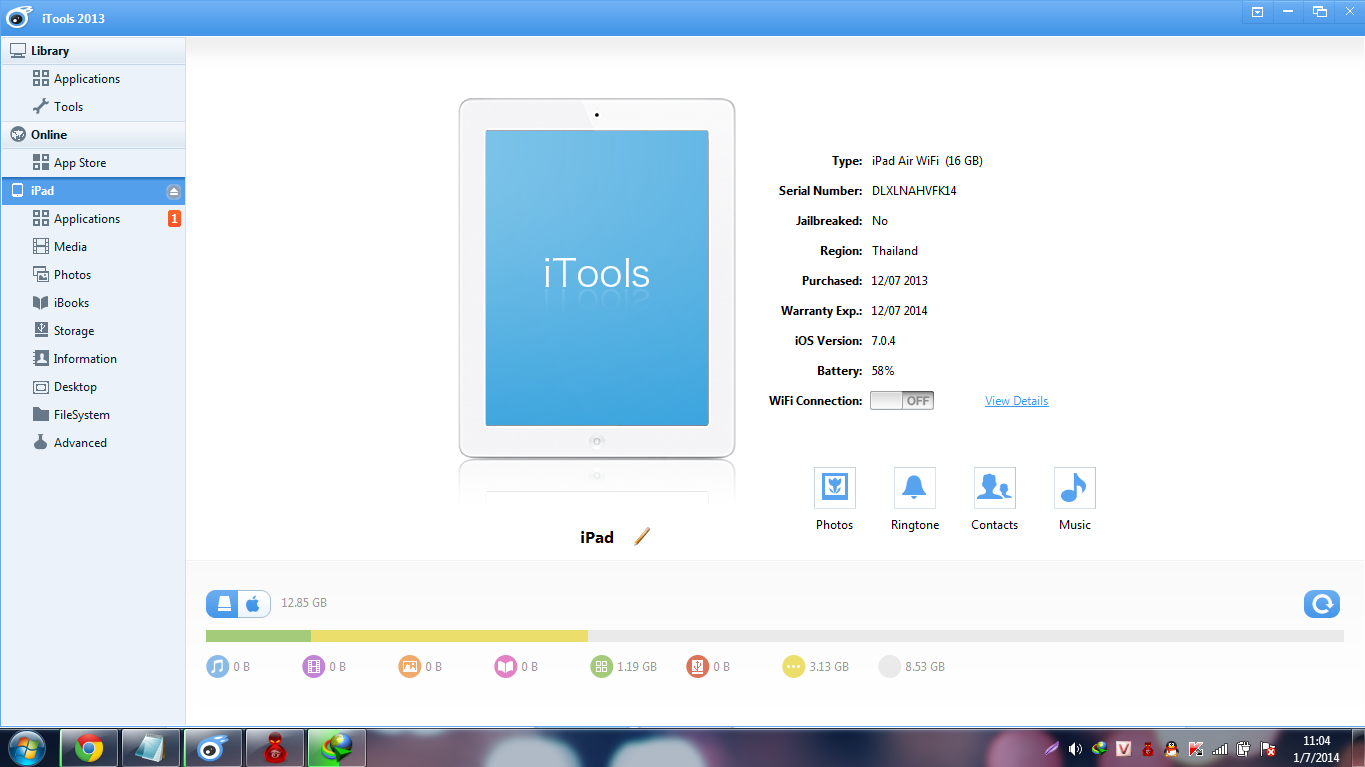Click the iTools logo in title bar
This screenshot has width=1365, height=767.
[19, 17]
